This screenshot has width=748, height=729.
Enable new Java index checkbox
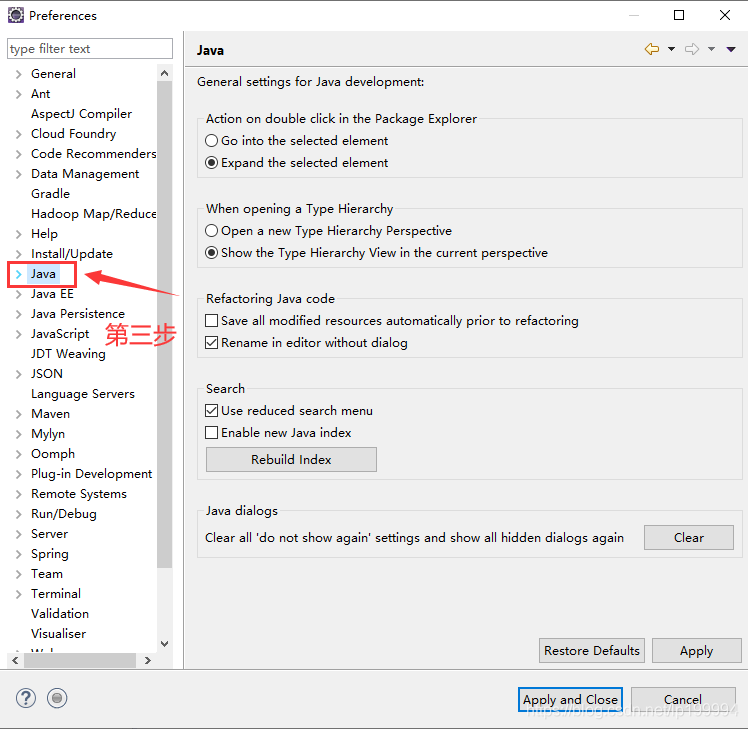tap(211, 433)
